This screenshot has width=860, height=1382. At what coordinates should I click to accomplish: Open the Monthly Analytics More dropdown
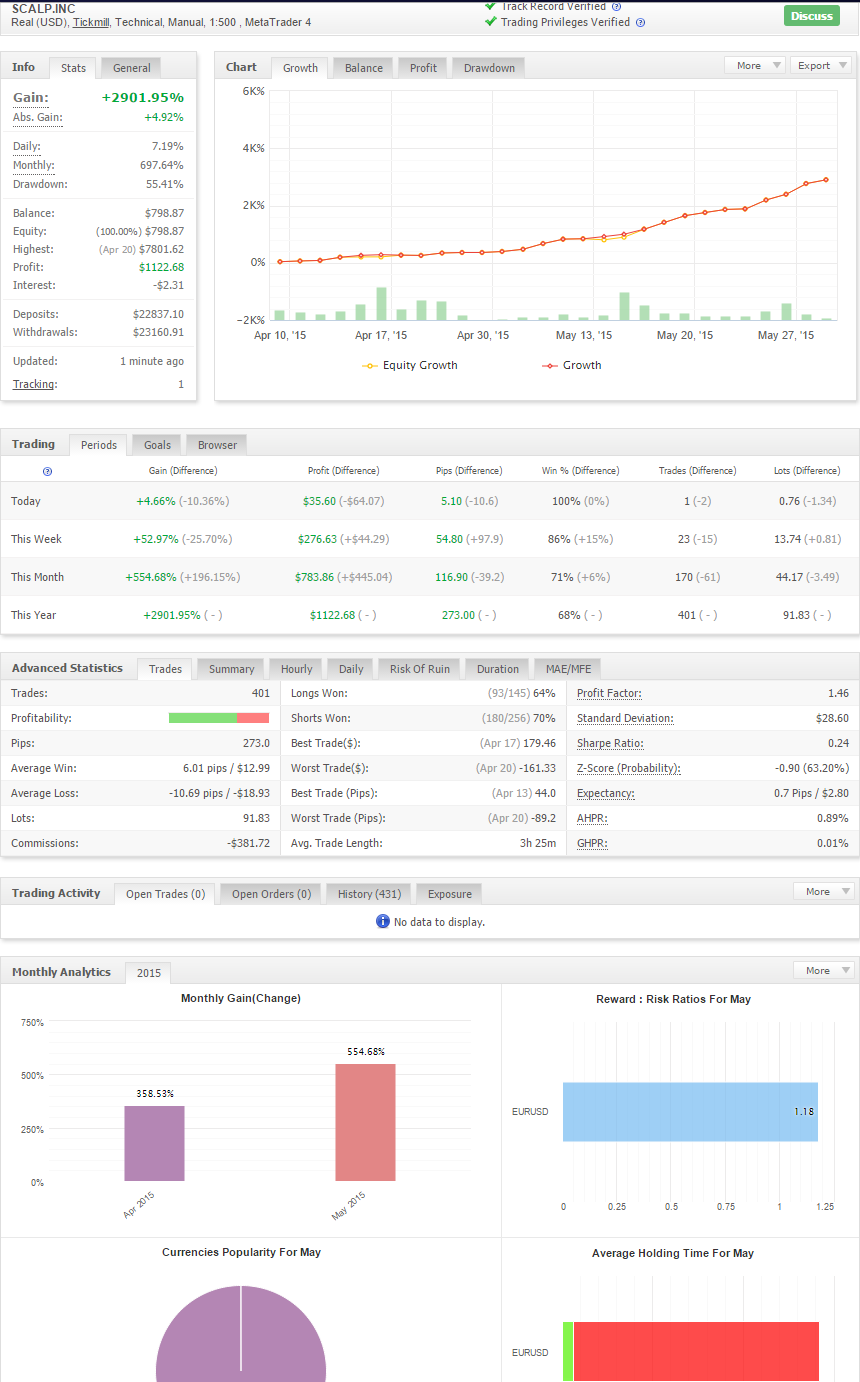[824, 970]
